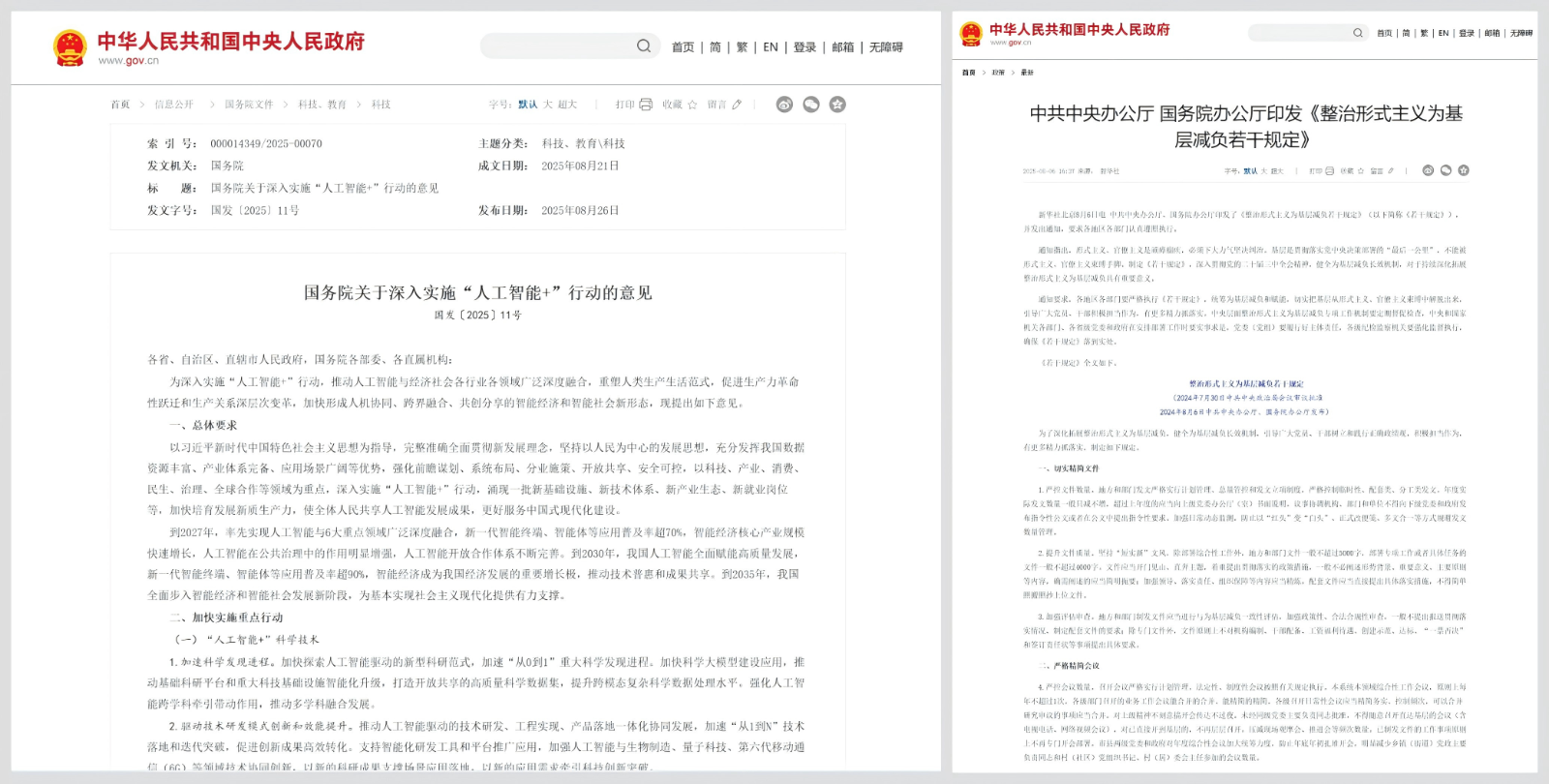Image resolution: width=1549 pixels, height=784 pixels.
Task: Click the pencil icon beside 留言 on the left page
Action: [737, 105]
